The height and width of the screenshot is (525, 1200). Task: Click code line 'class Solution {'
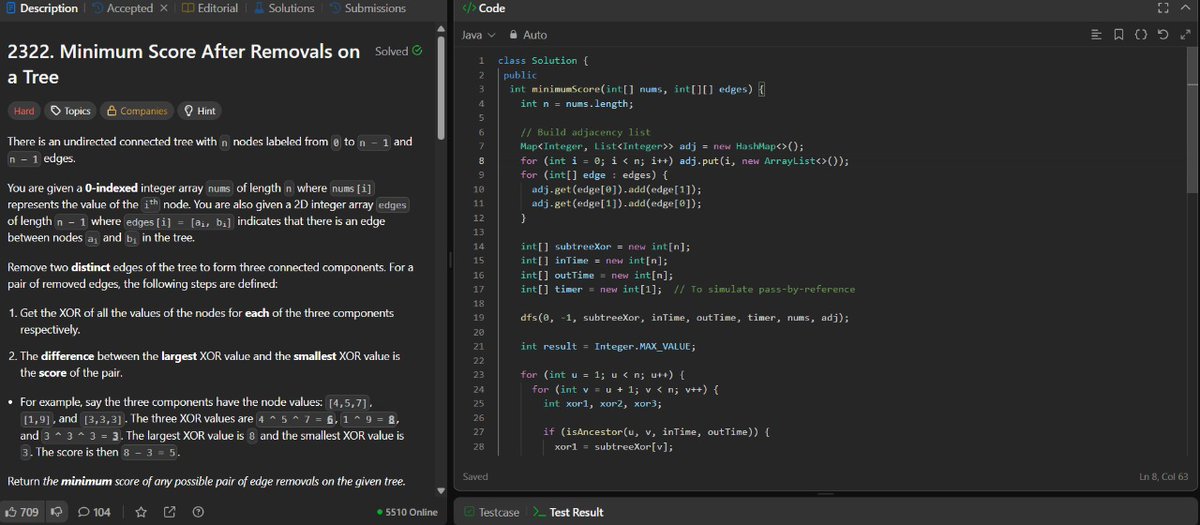541,61
